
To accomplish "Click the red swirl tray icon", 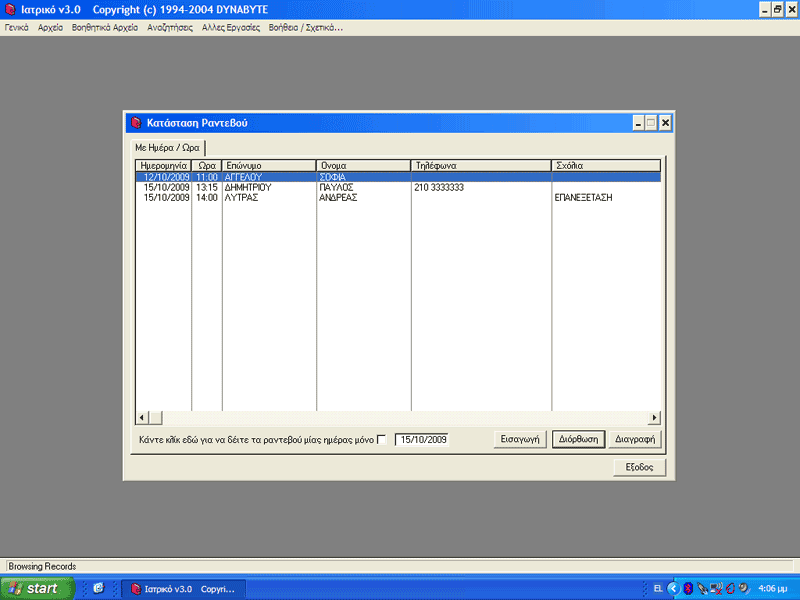I will (x=730, y=588).
